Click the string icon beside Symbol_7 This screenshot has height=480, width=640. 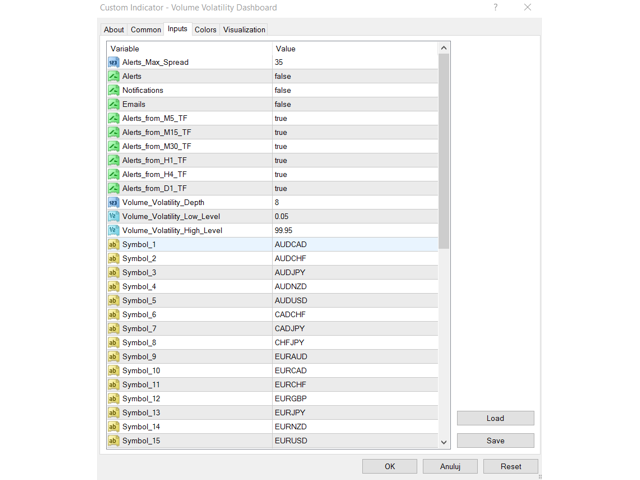pos(113,329)
